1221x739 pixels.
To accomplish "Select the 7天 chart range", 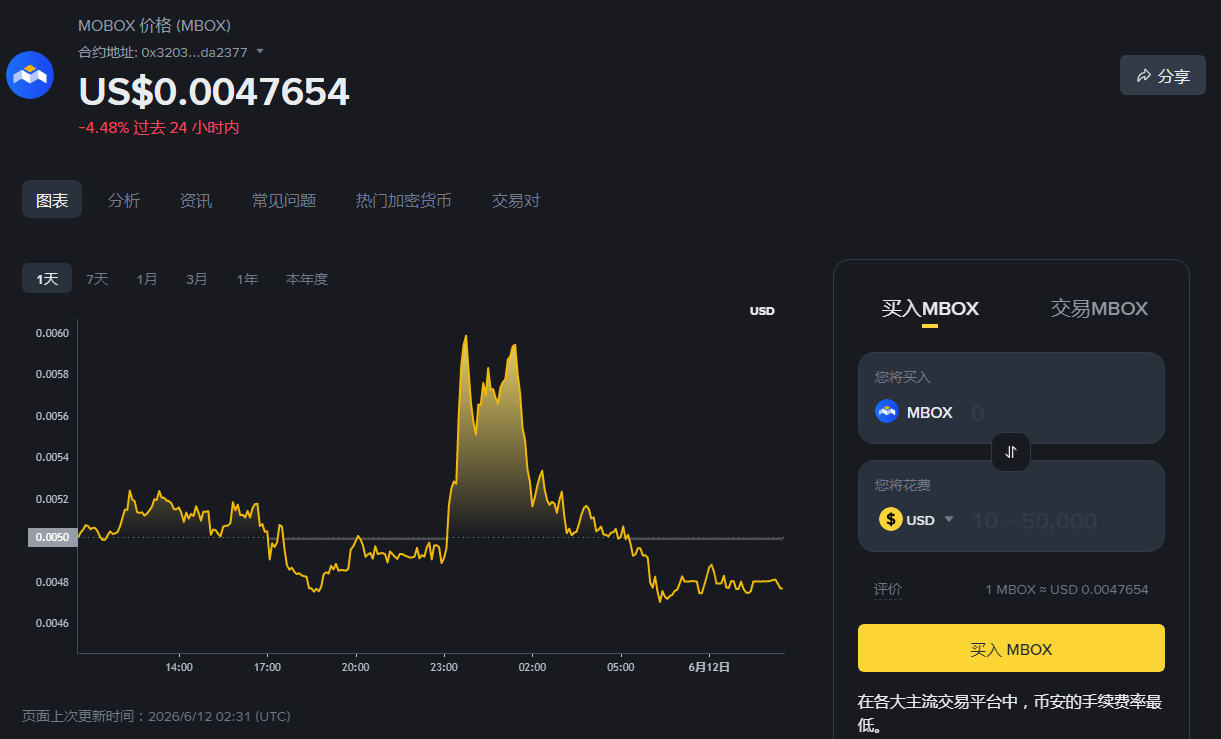I will click(97, 279).
